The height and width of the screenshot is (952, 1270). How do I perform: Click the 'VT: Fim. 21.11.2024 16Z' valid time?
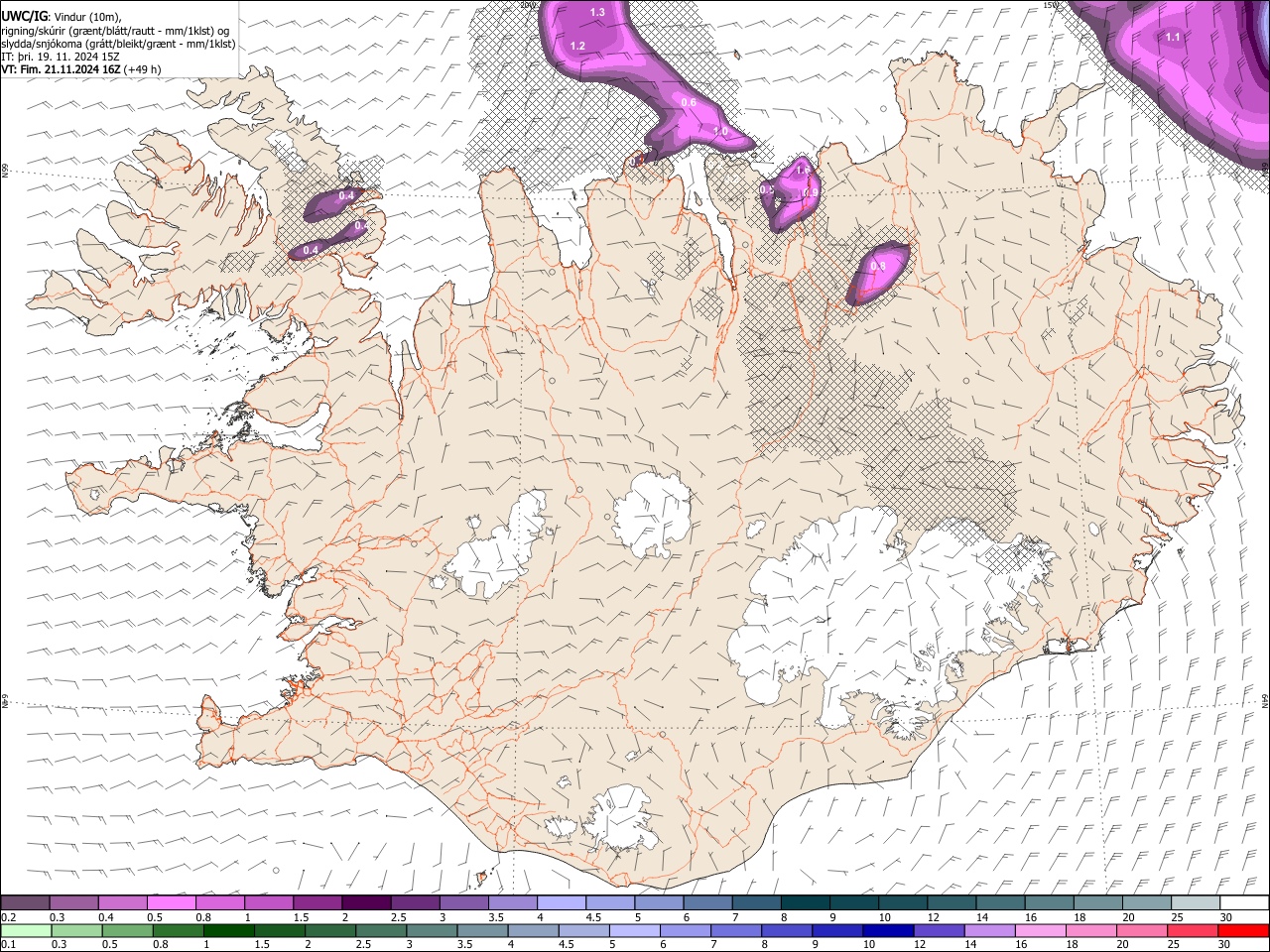pyautogui.click(x=62, y=69)
